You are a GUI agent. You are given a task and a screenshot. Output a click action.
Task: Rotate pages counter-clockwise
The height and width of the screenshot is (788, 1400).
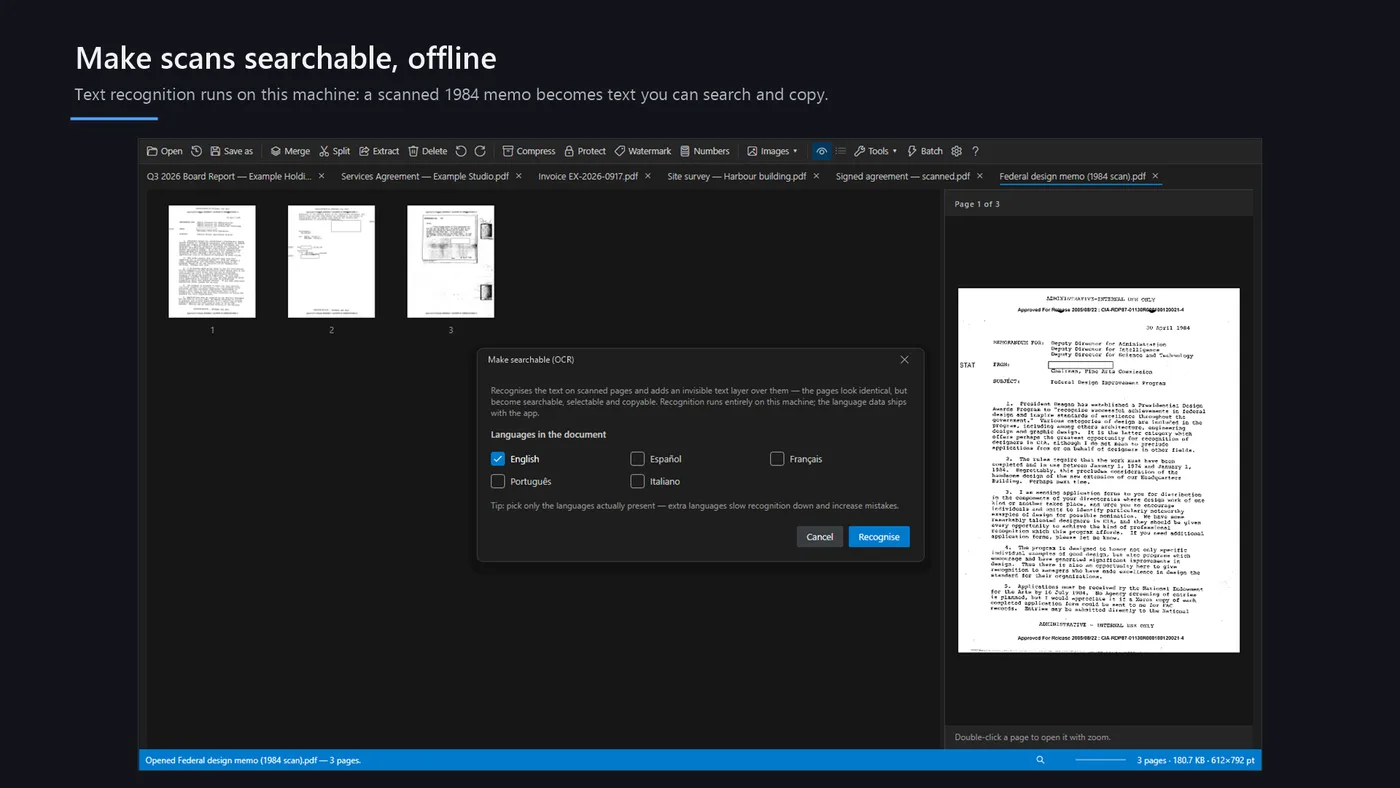(461, 151)
